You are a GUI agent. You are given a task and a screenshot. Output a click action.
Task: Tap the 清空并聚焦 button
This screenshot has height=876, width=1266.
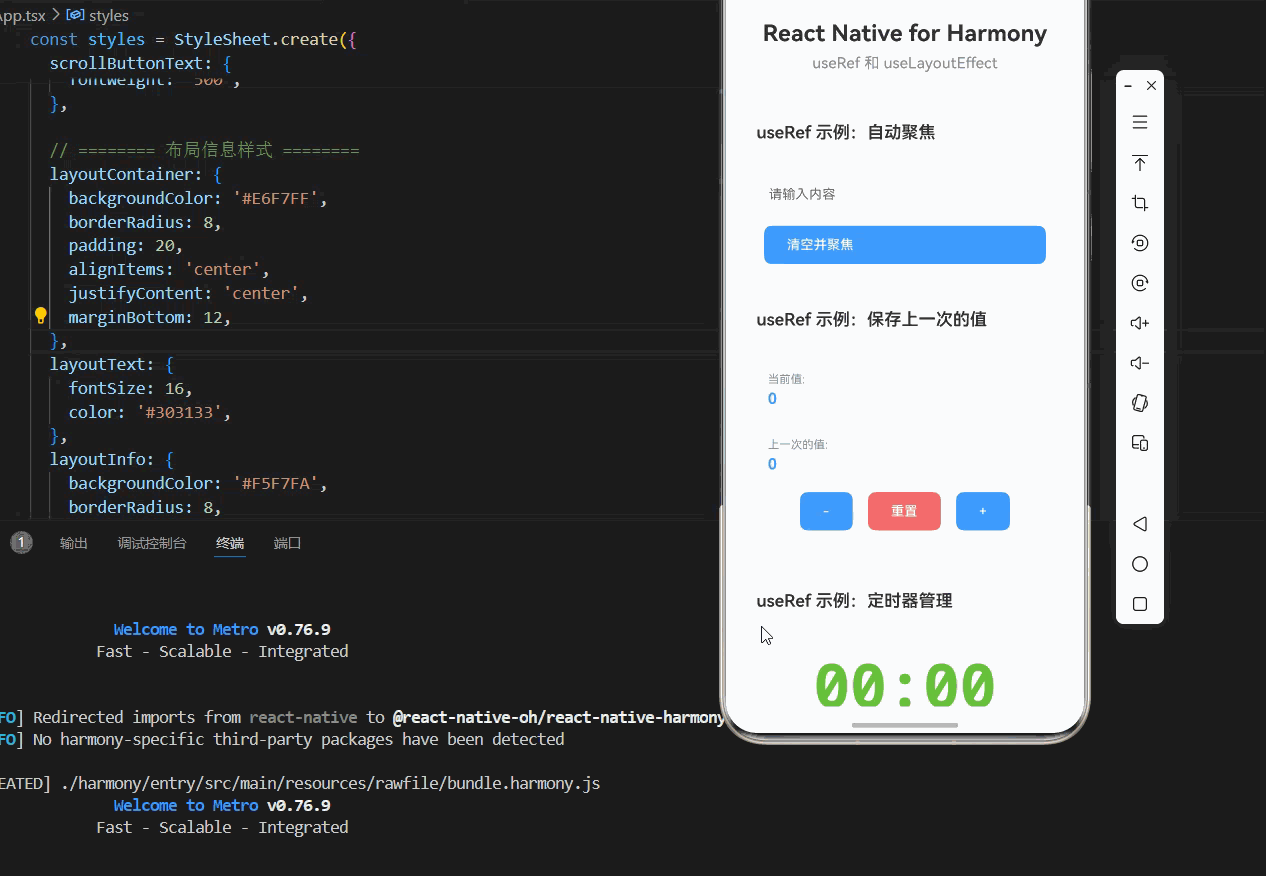tap(905, 245)
